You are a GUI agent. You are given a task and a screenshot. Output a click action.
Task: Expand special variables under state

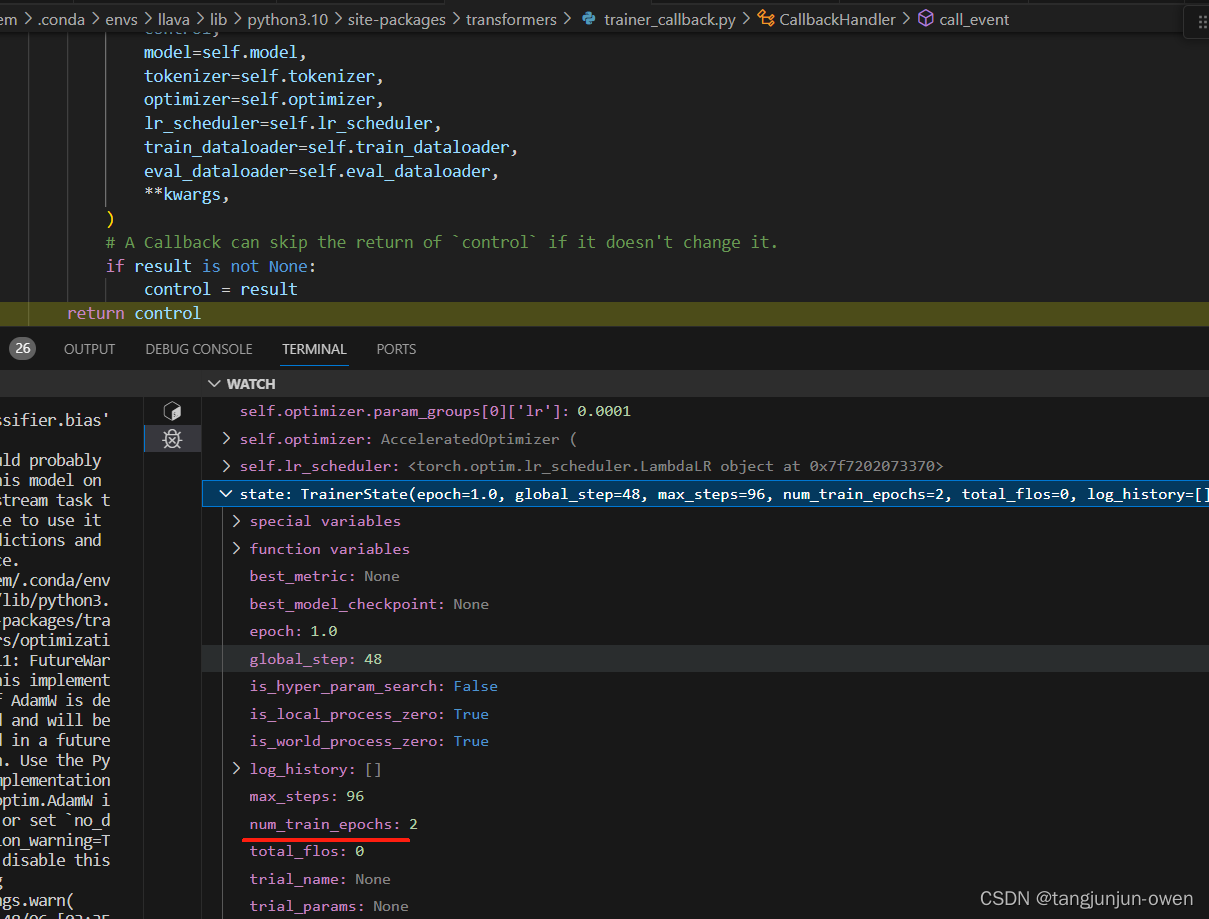[237, 521]
